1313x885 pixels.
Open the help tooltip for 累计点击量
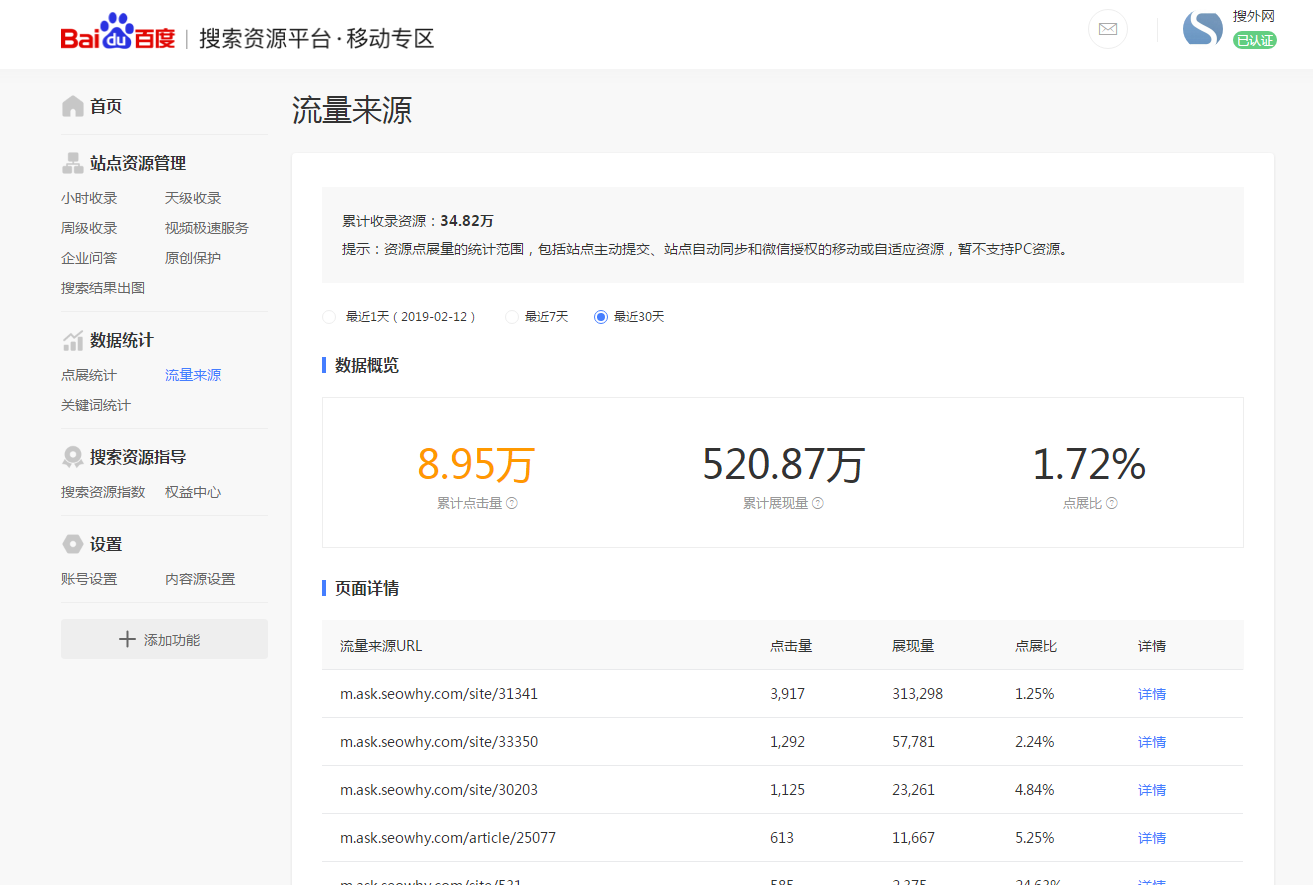click(512, 503)
